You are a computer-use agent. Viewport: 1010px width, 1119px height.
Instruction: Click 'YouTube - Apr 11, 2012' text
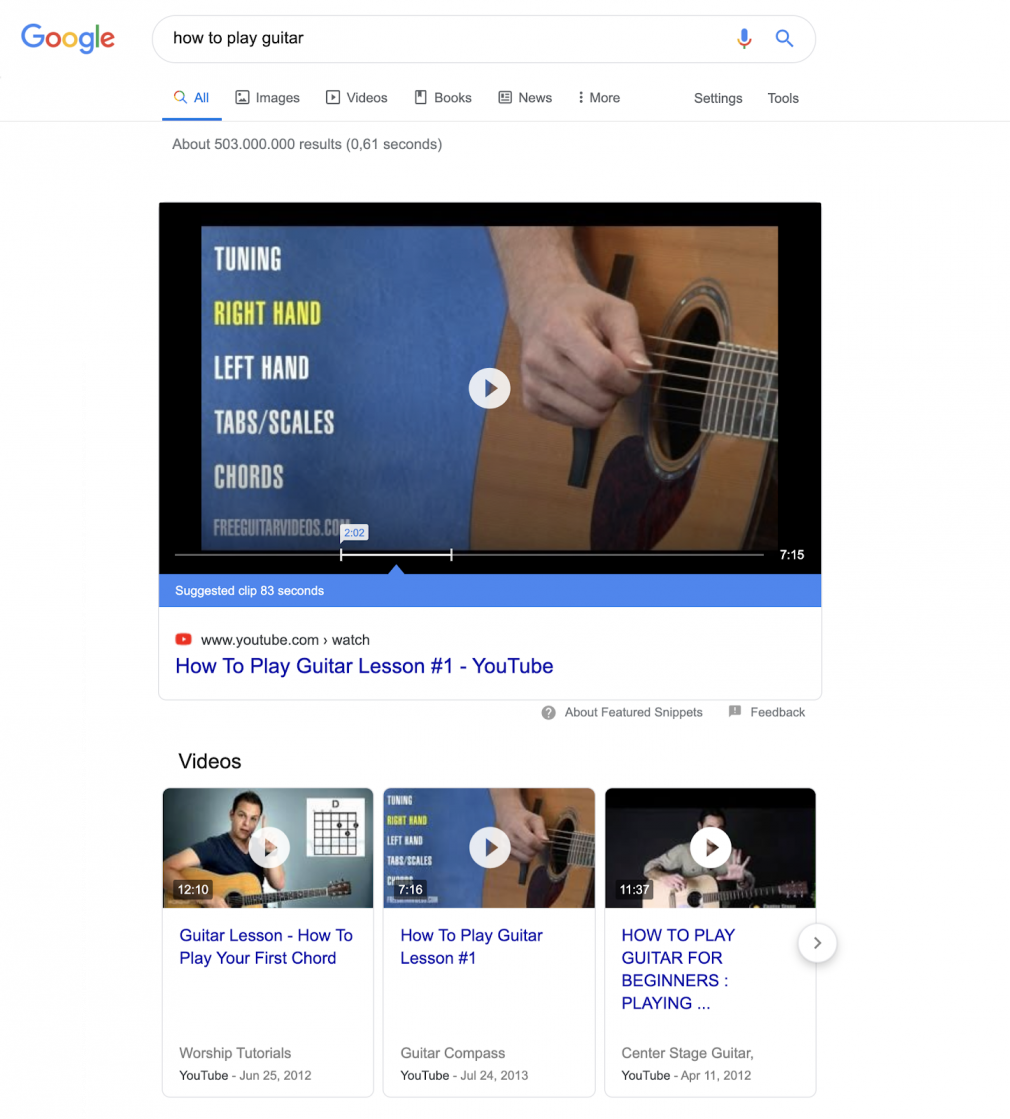(x=686, y=1075)
